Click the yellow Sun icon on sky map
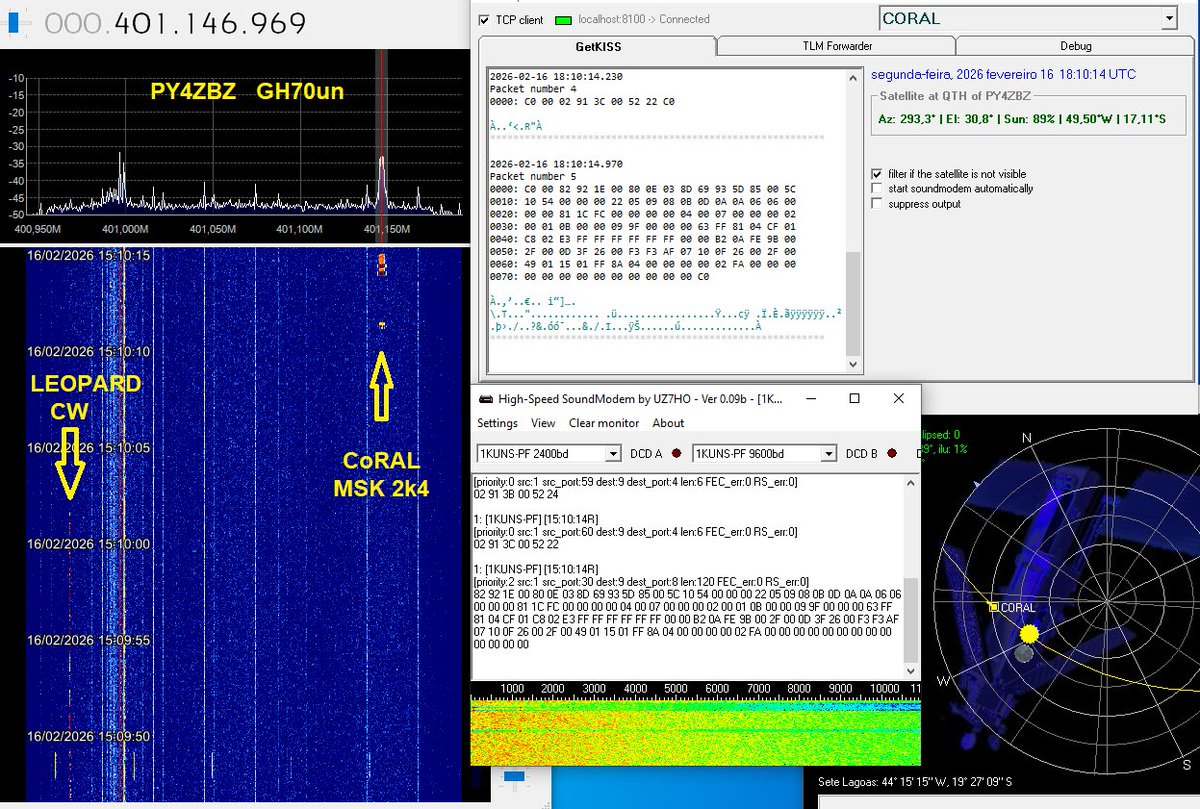 [x=1029, y=634]
